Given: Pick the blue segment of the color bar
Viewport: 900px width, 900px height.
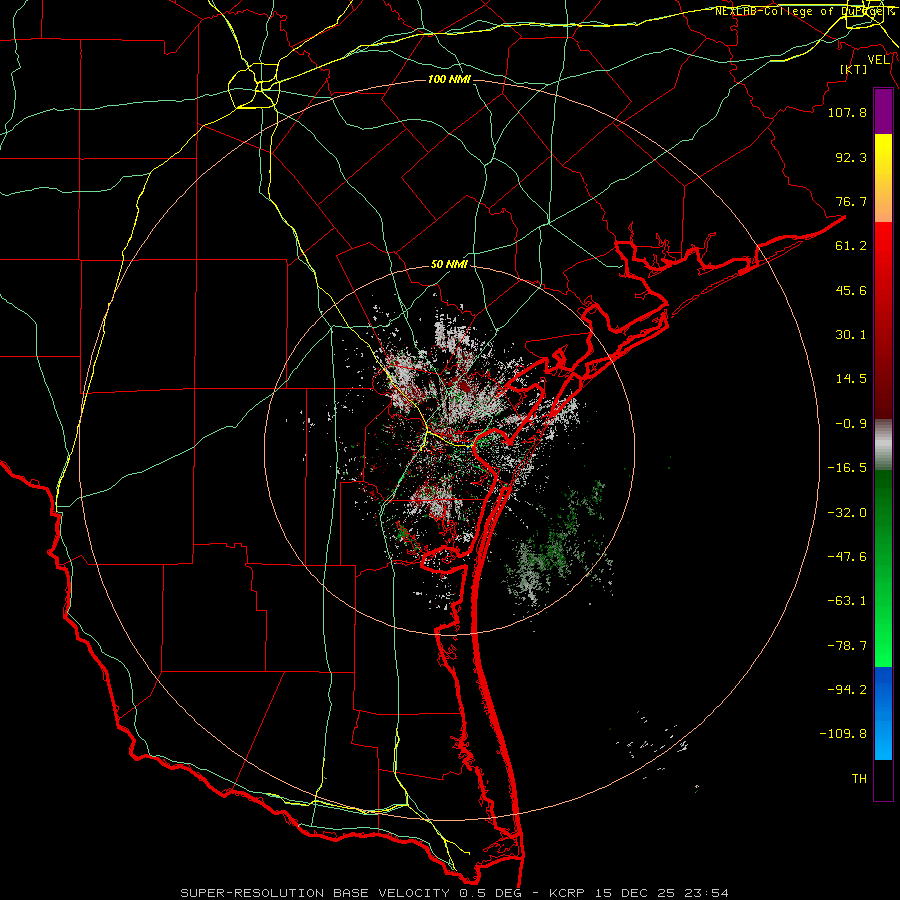Looking at the screenshot, I should click(x=883, y=713).
